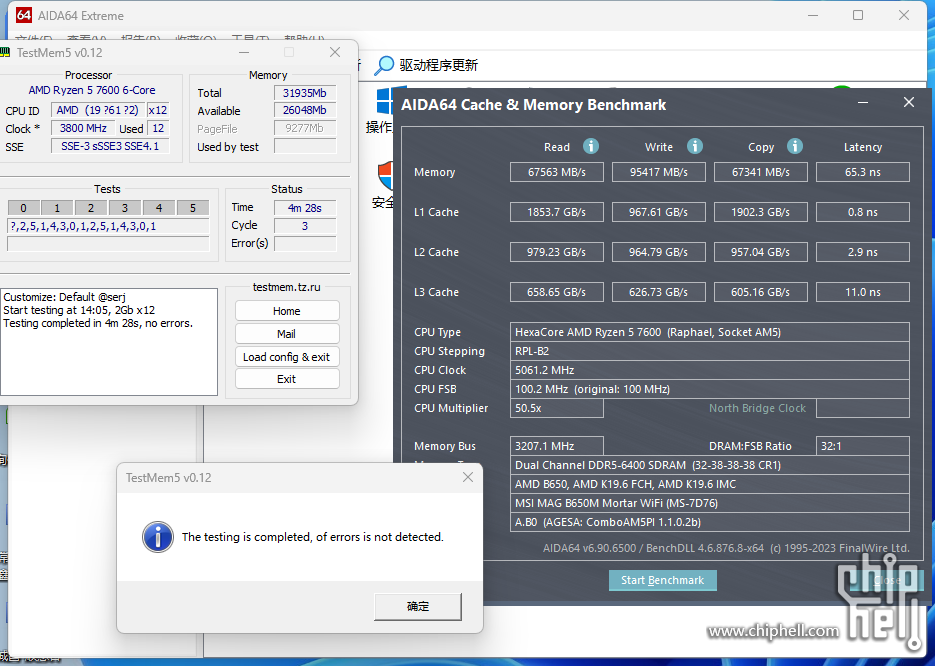Click the Home button in TestMem5

tap(287, 311)
